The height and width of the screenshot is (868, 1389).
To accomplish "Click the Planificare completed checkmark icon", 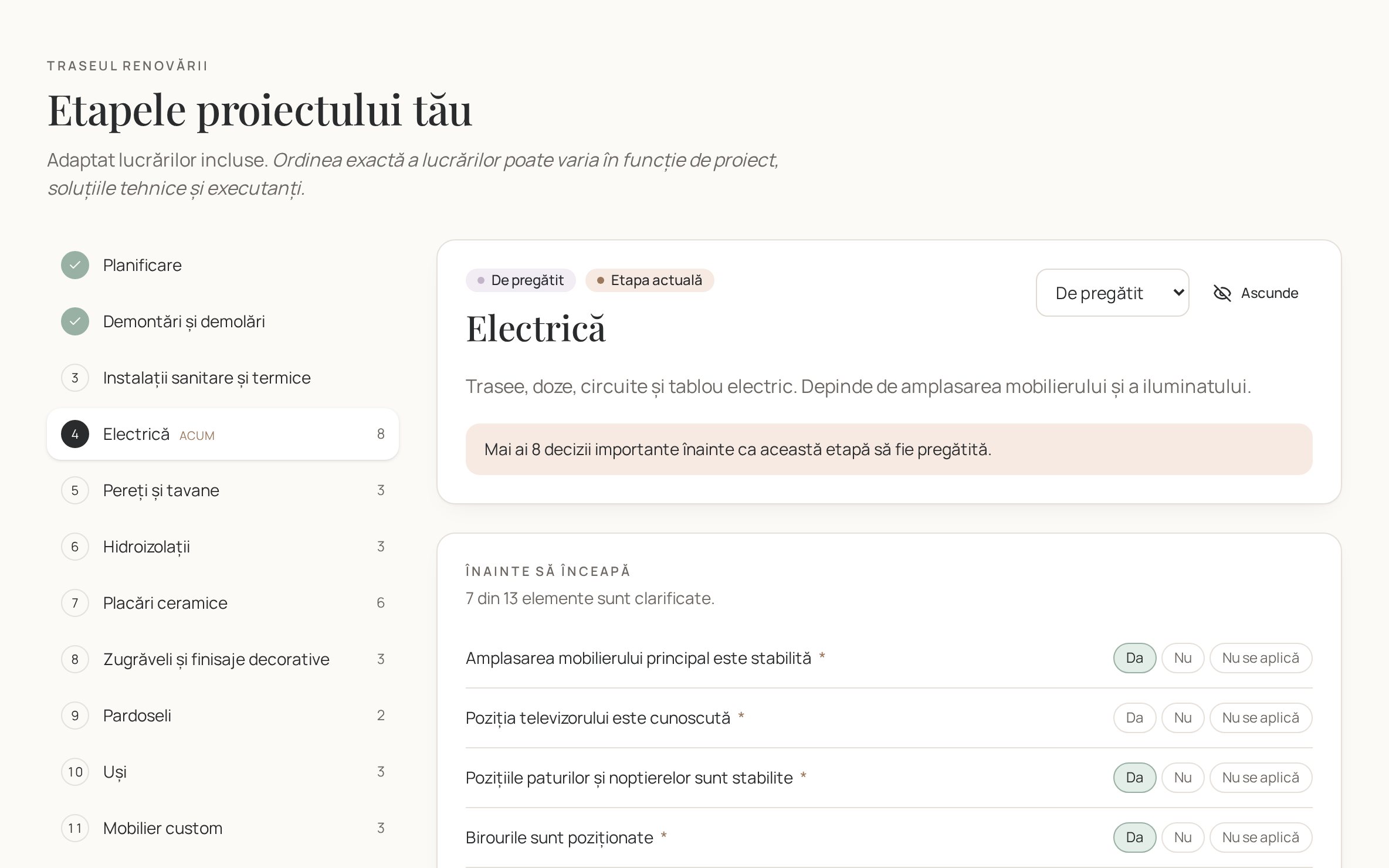I will pyautogui.click(x=75, y=265).
